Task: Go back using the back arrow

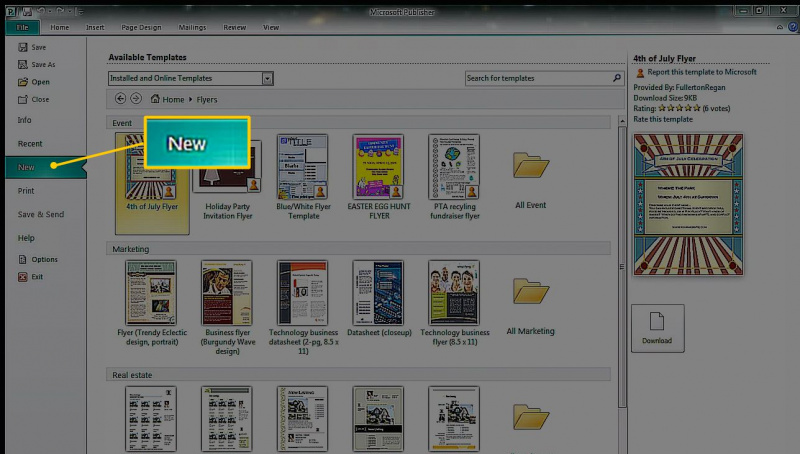Action: point(120,98)
